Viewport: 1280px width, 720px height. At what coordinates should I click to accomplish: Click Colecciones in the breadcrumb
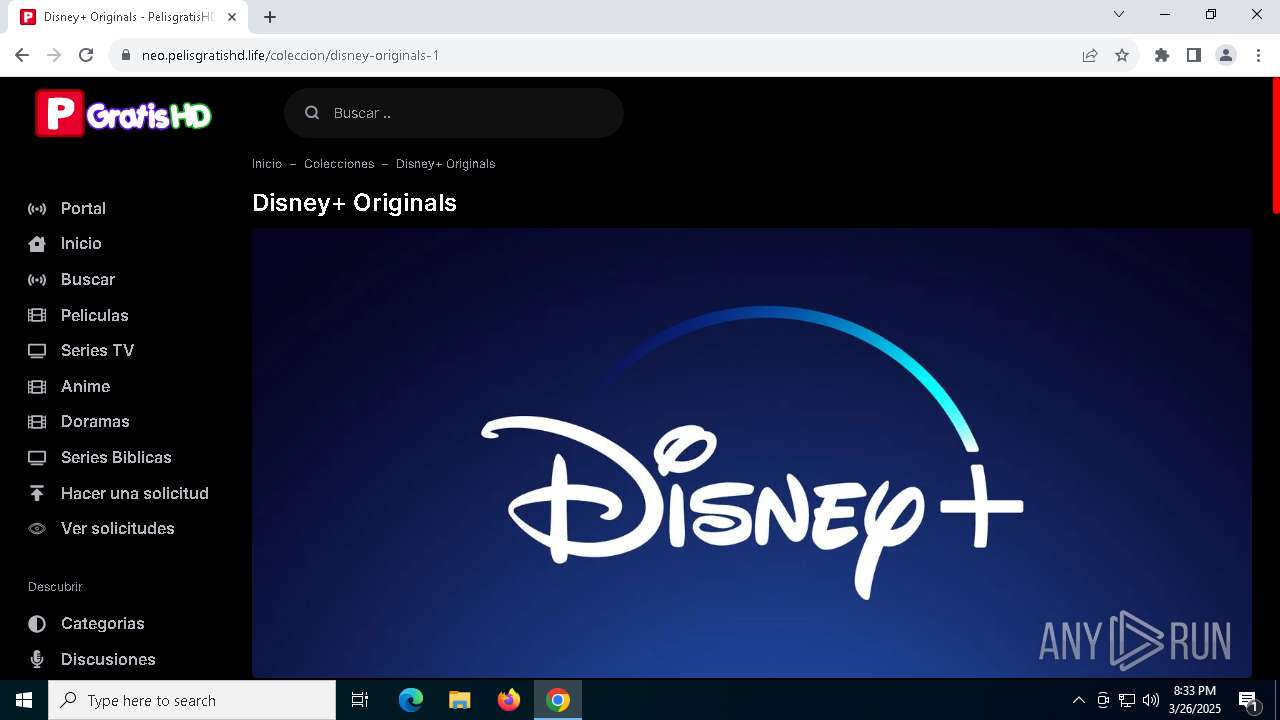point(339,164)
